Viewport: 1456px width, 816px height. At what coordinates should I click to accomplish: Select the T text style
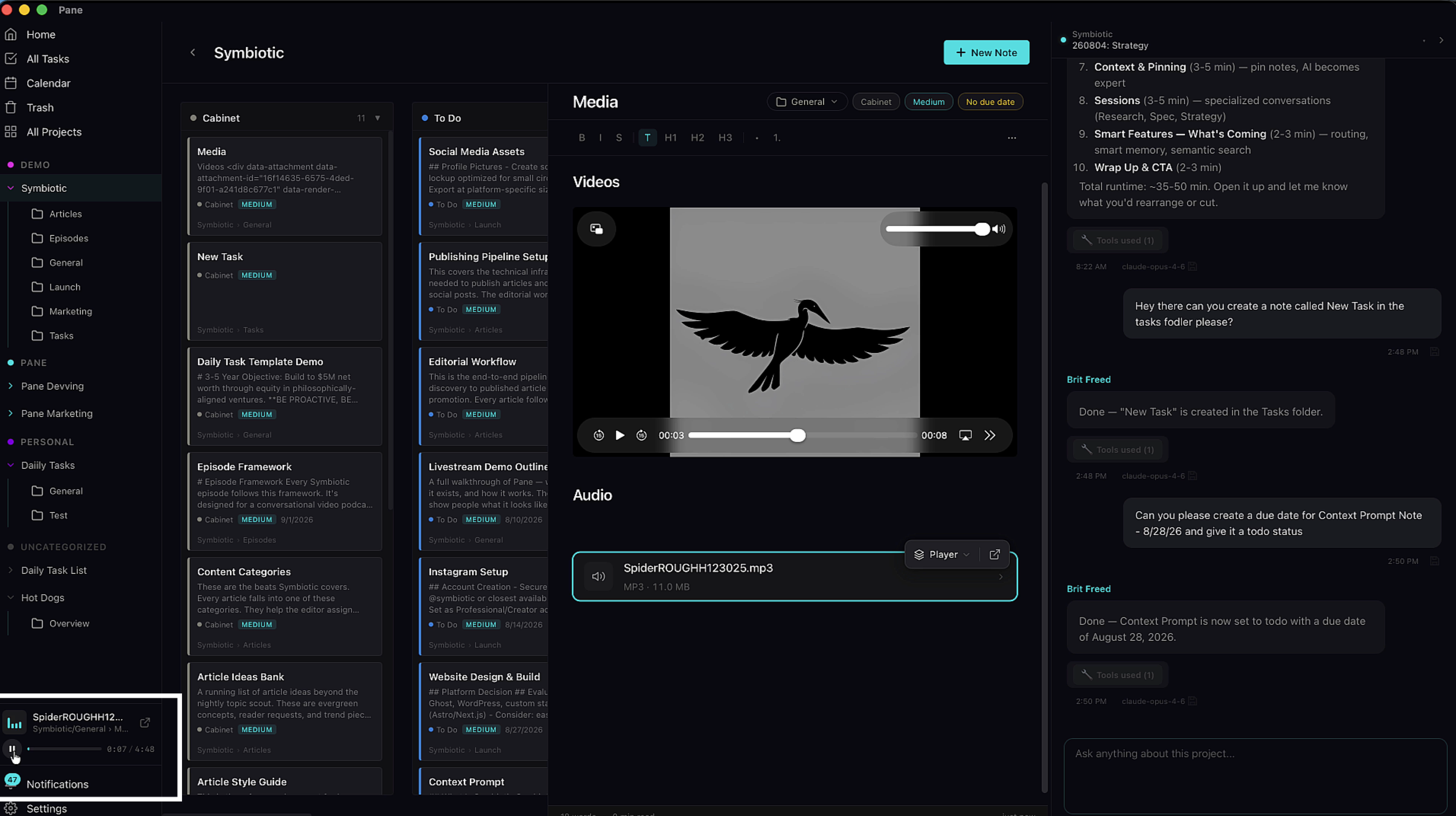click(x=647, y=137)
